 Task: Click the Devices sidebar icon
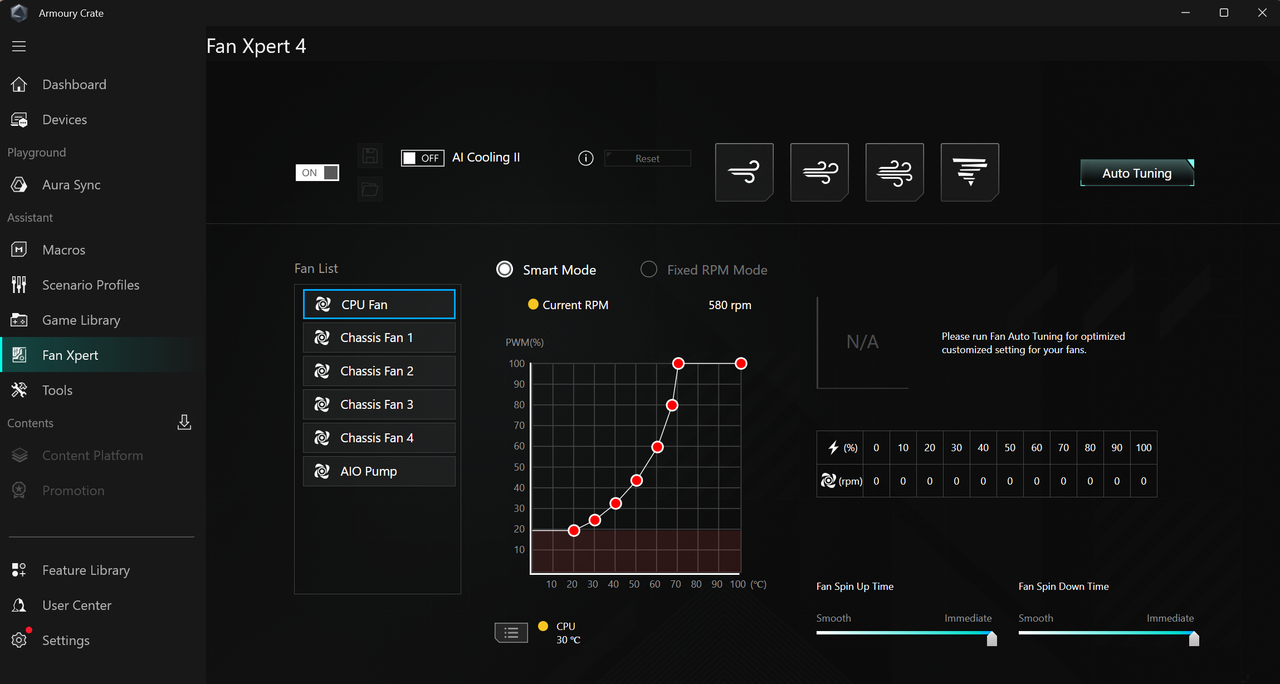click(19, 119)
